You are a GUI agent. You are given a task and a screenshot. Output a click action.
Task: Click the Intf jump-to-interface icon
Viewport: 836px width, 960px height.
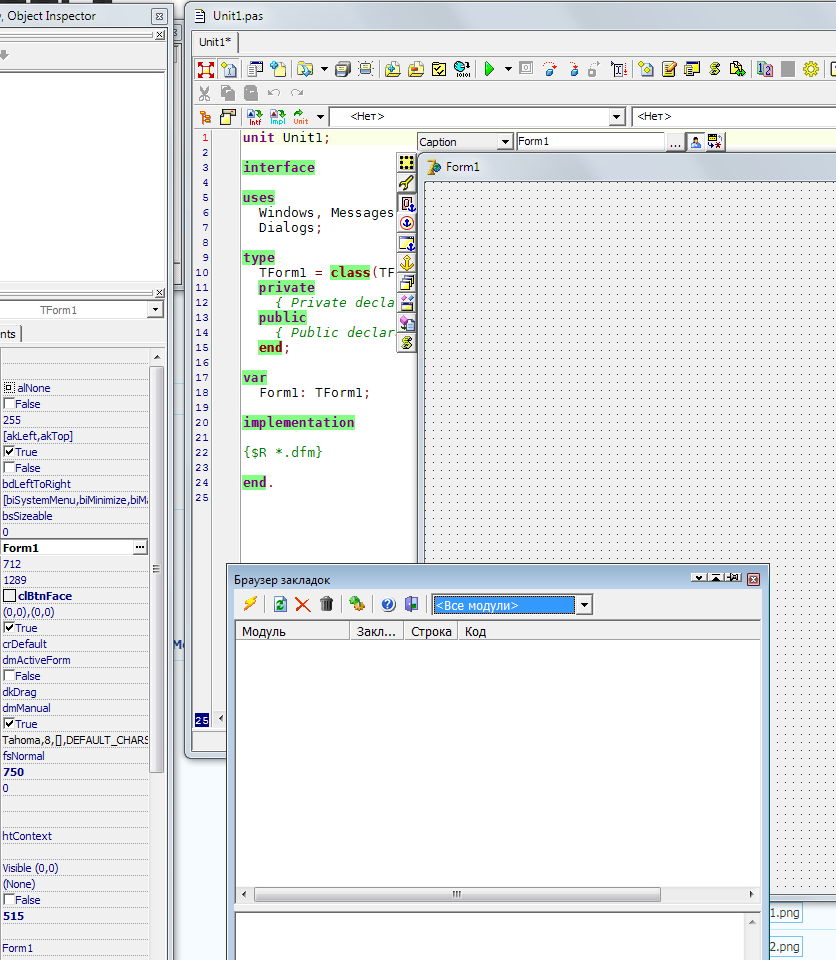coord(255,117)
